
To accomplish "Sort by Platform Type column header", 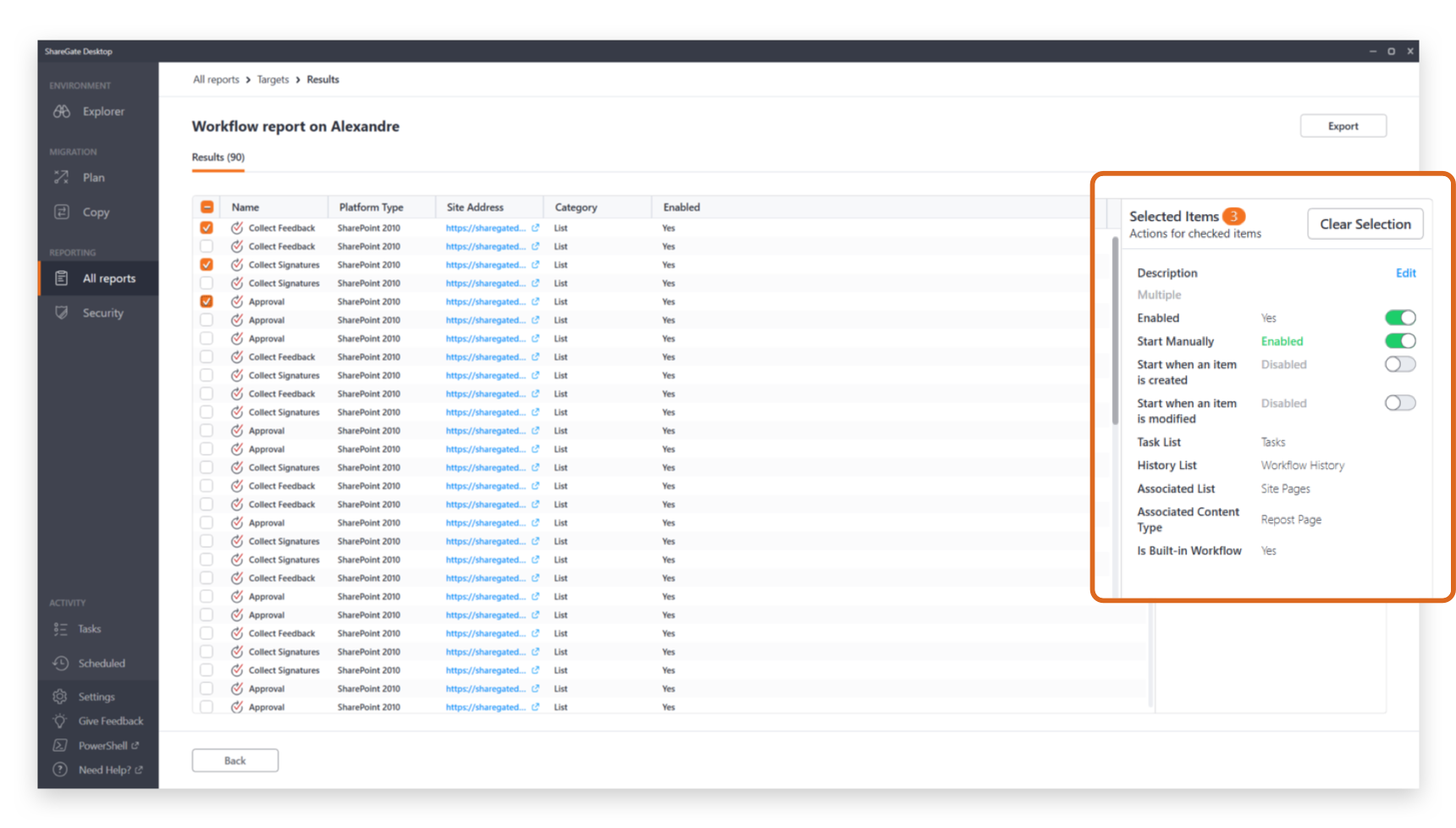I will (x=371, y=207).
